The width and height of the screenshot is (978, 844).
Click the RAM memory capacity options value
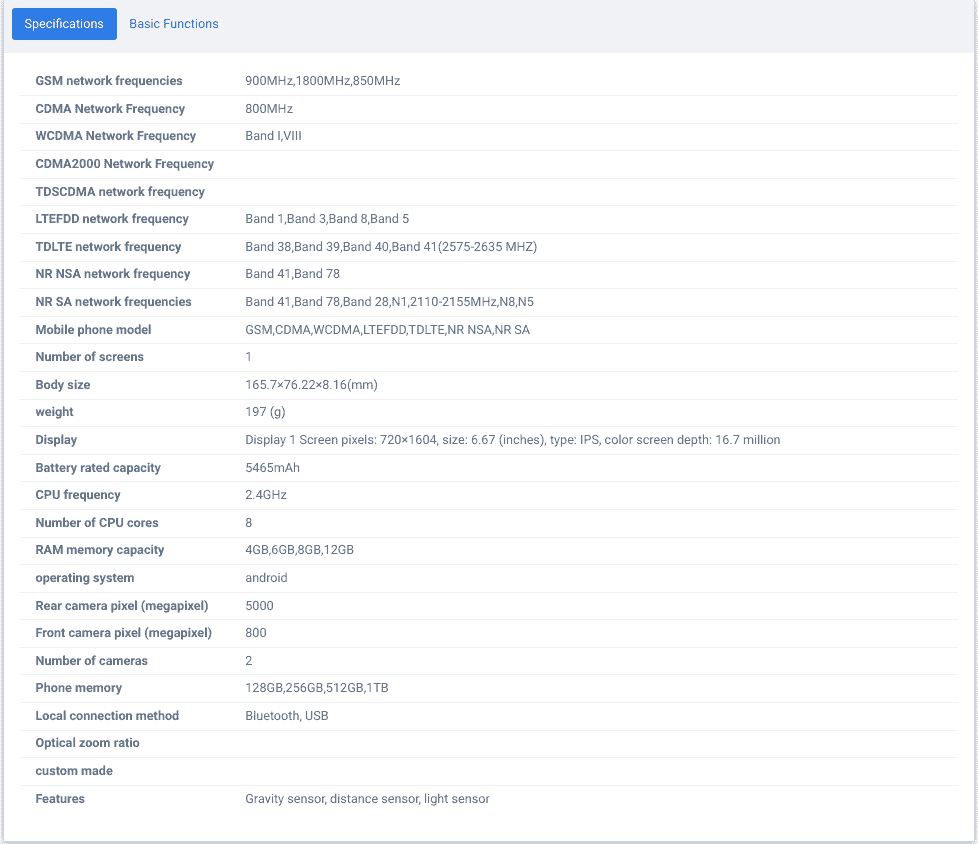[299, 550]
